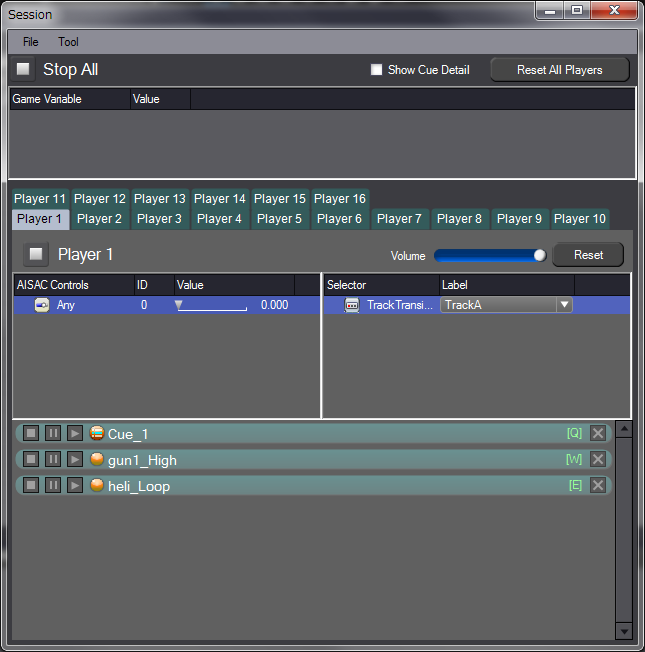Screen dimensions: 645x652
Task: Click the Any AISAC control icon
Action: click(41, 305)
